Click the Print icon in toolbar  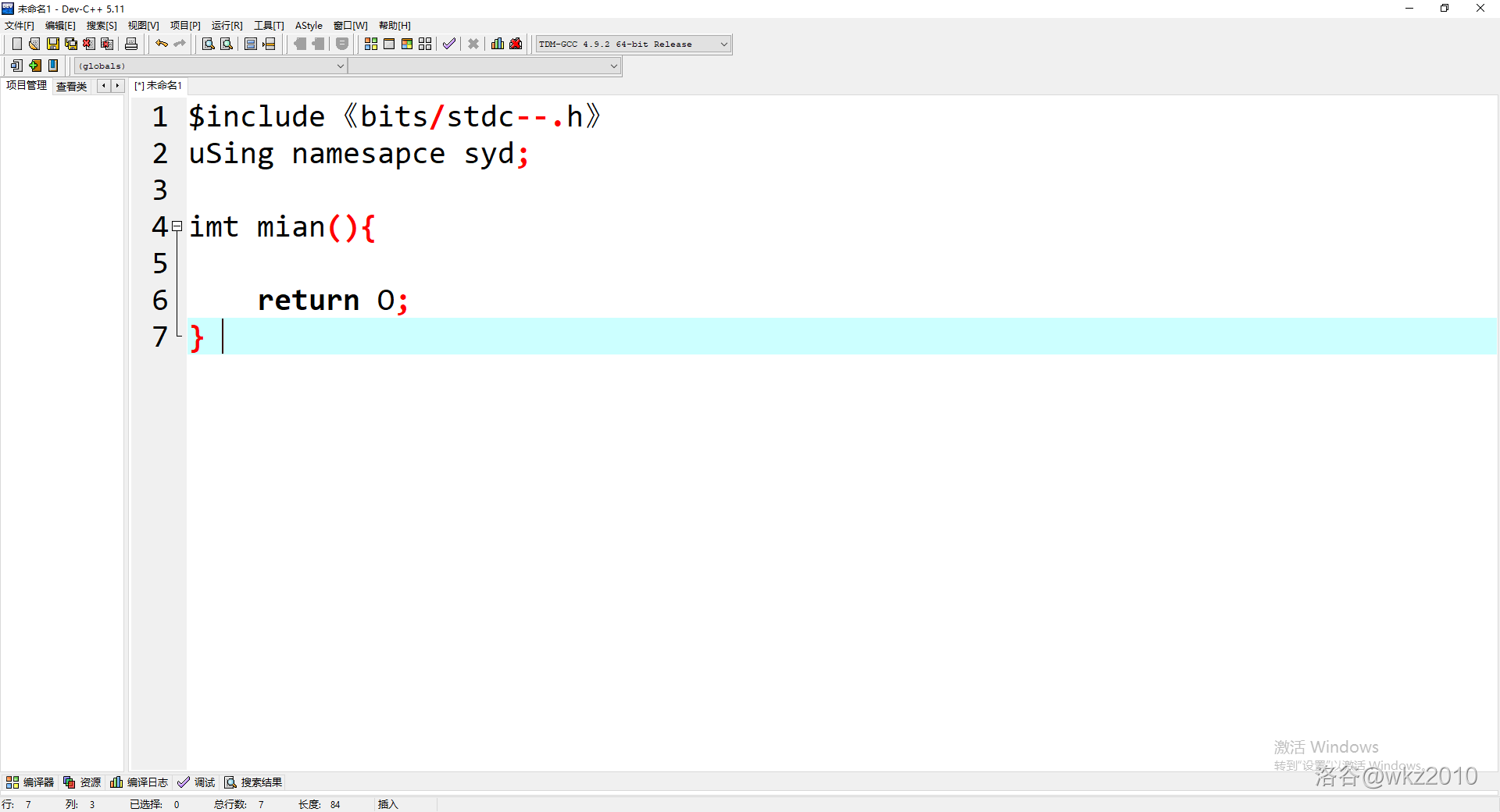click(x=131, y=45)
